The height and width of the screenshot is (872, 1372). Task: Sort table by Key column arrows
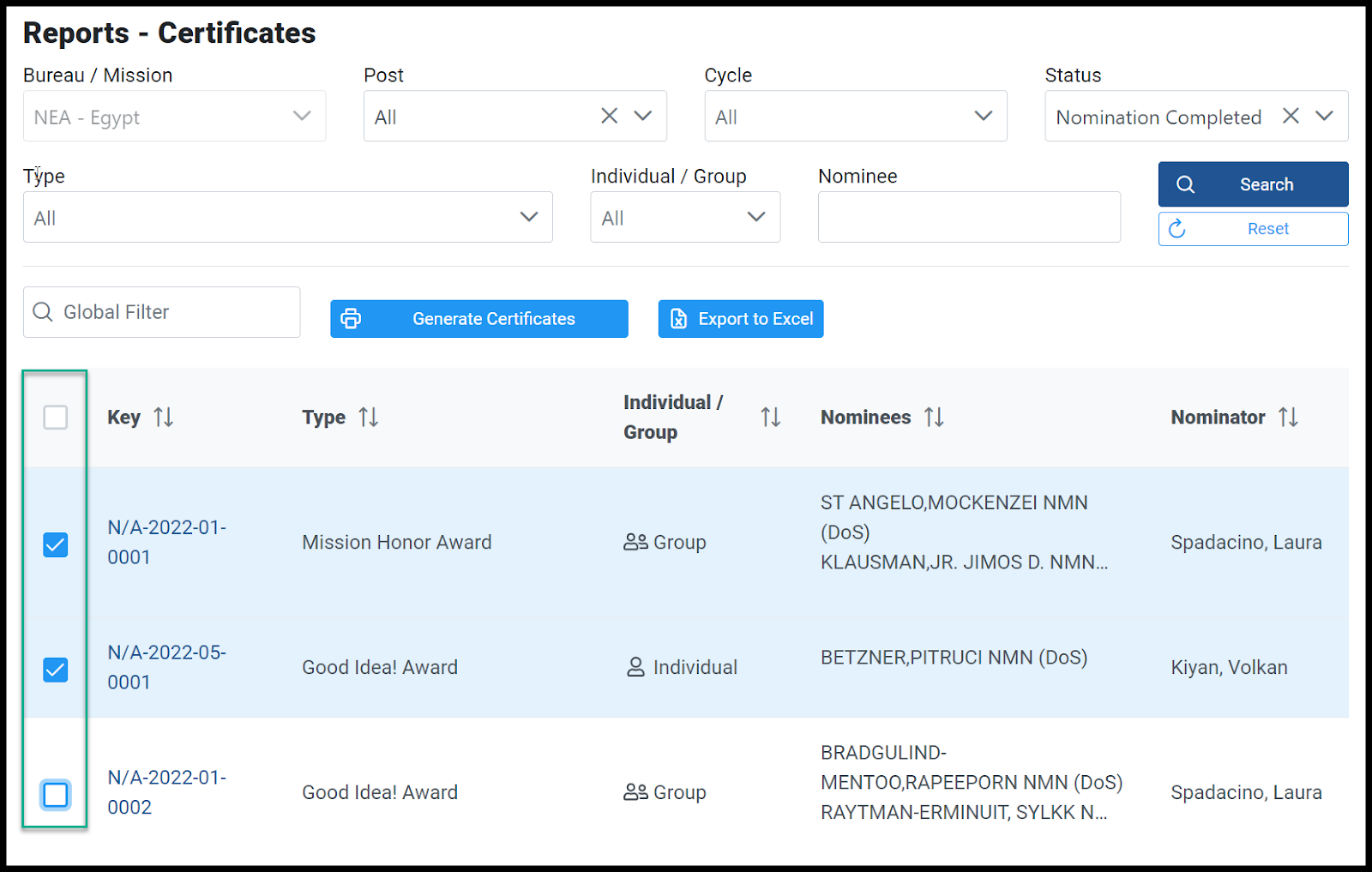coord(164,418)
